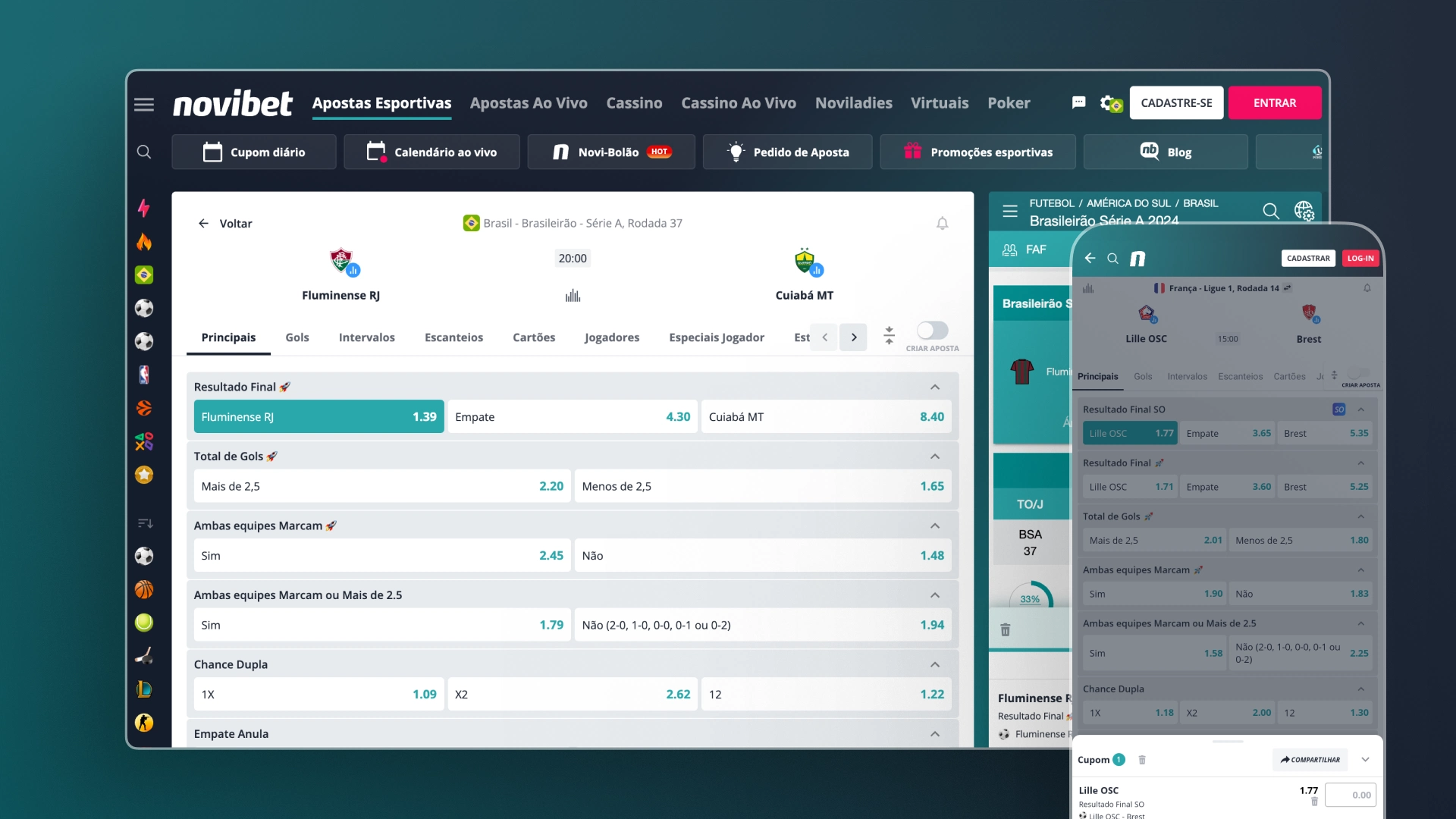Screen dimensions: 1456x819
Task: Open the Apostas Ao Vivo menu
Action: [x=529, y=103]
